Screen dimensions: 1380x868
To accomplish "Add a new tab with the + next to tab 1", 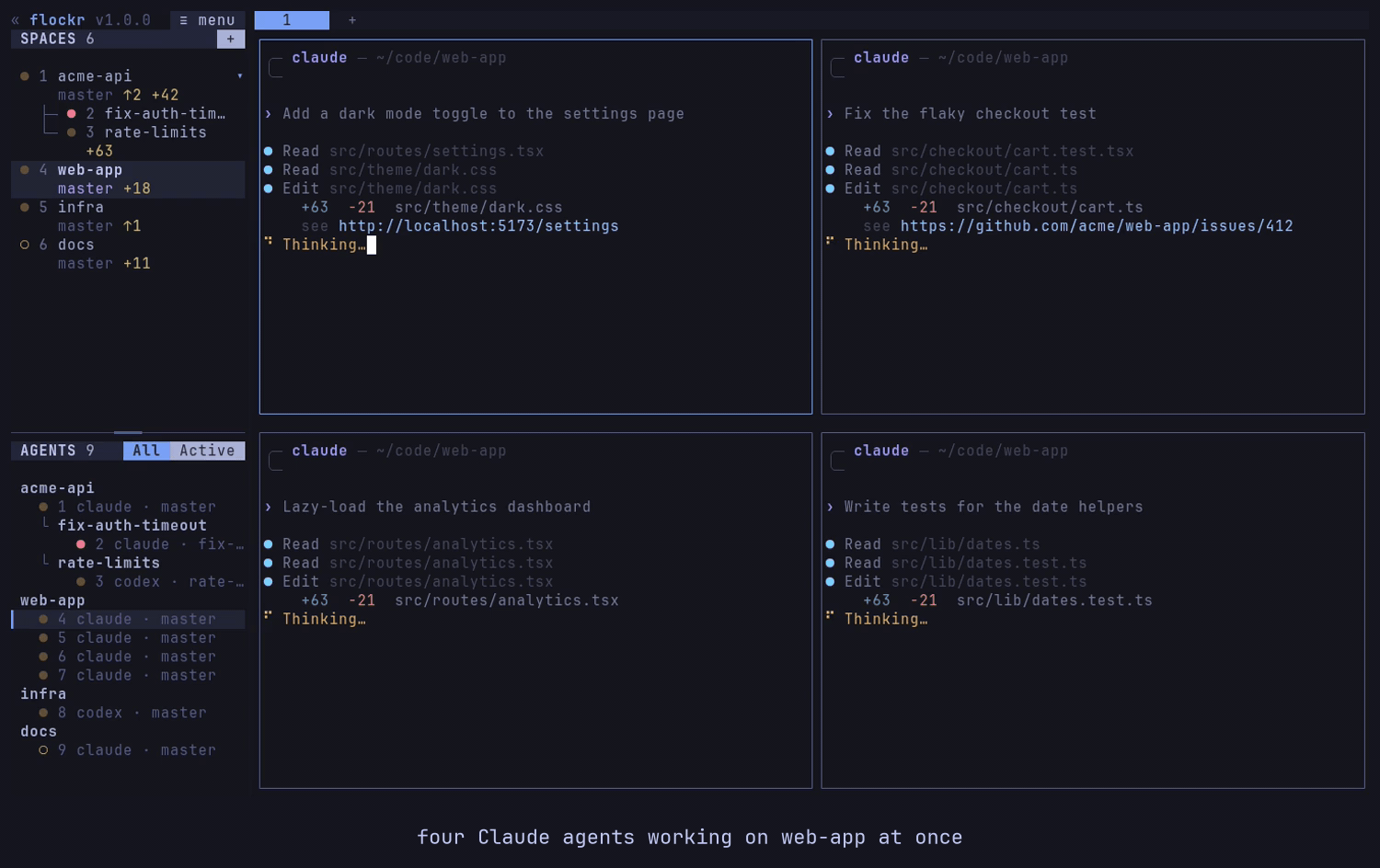I will (352, 20).
